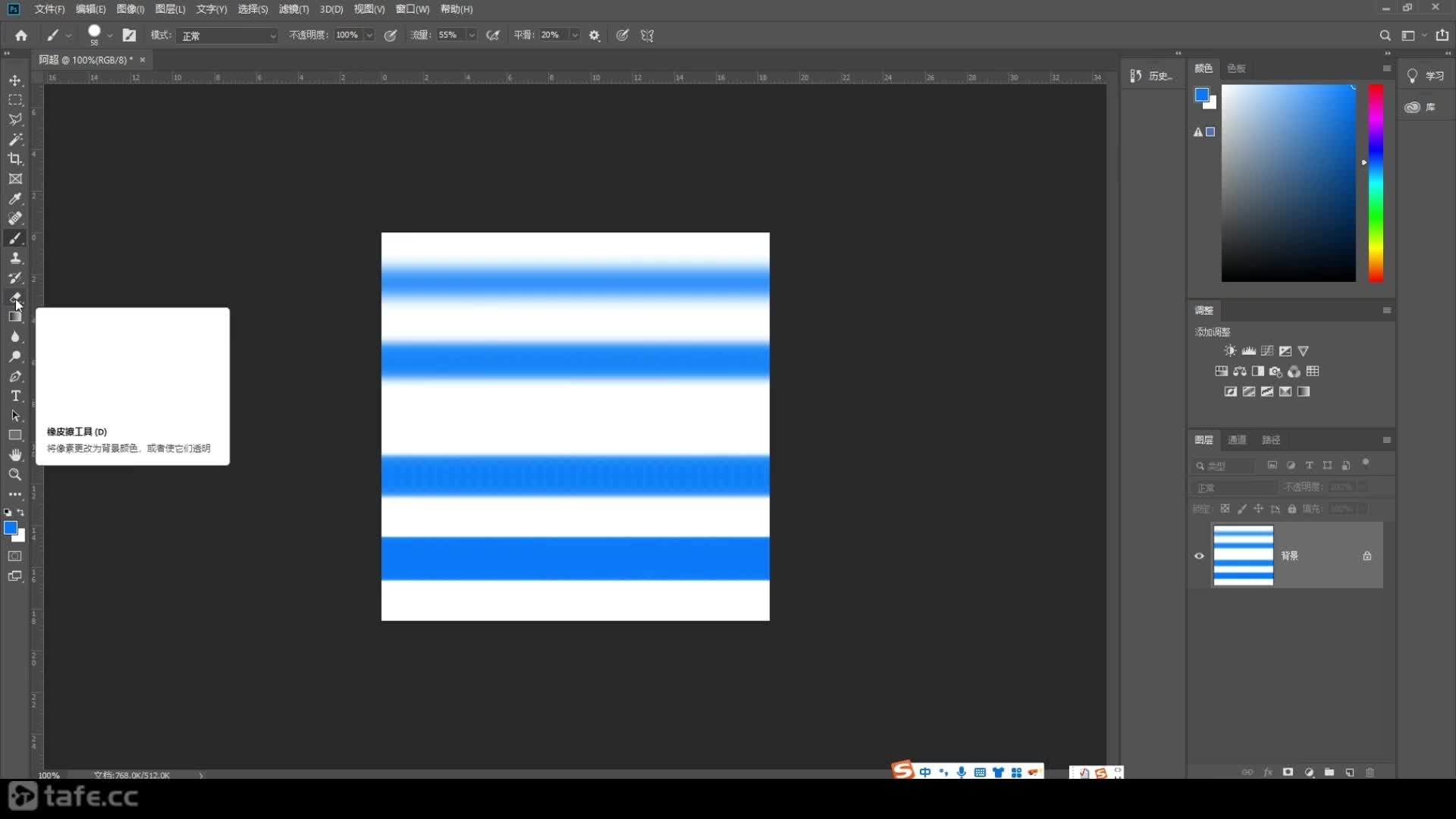Open the brush preset picker dropdown
The height and width of the screenshot is (819, 1456).
click(x=110, y=36)
